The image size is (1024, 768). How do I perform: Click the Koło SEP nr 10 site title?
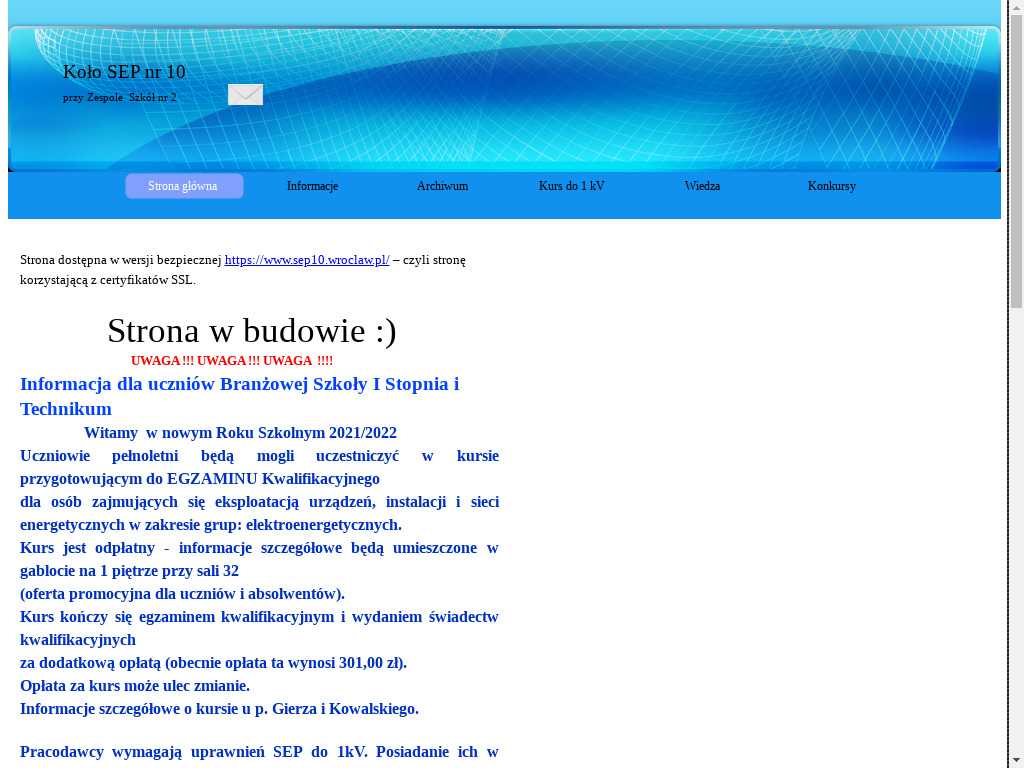click(124, 72)
